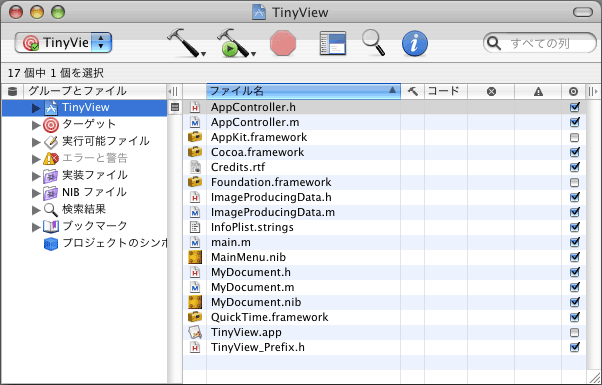The width and height of the screenshot is (602, 385).
Task: Check the TinyView.app target checkbox
Action: (574, 332)
